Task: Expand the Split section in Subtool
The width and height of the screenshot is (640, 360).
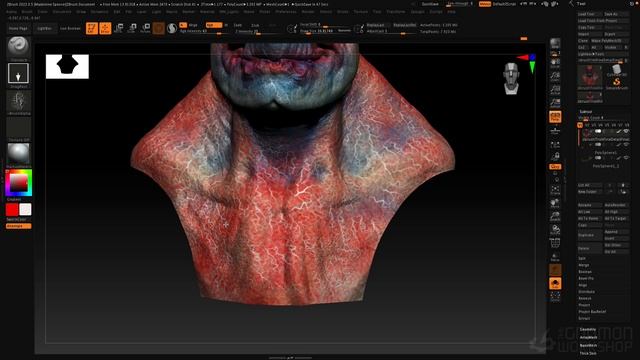Action: [582, 258]
